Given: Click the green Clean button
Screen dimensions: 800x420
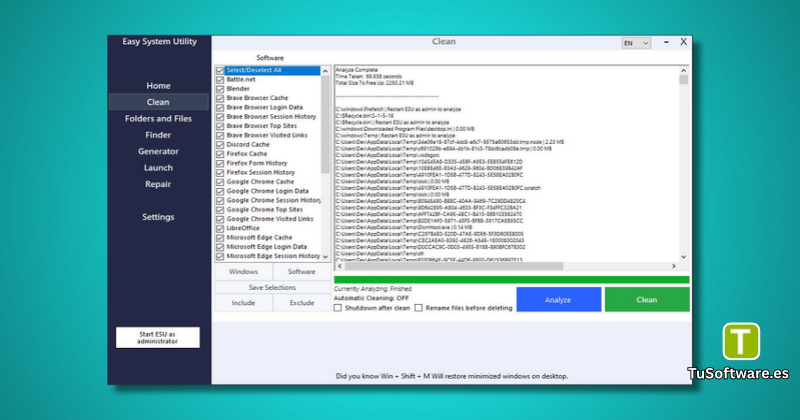Looking at the screenshot, I should tap(647, 300).
